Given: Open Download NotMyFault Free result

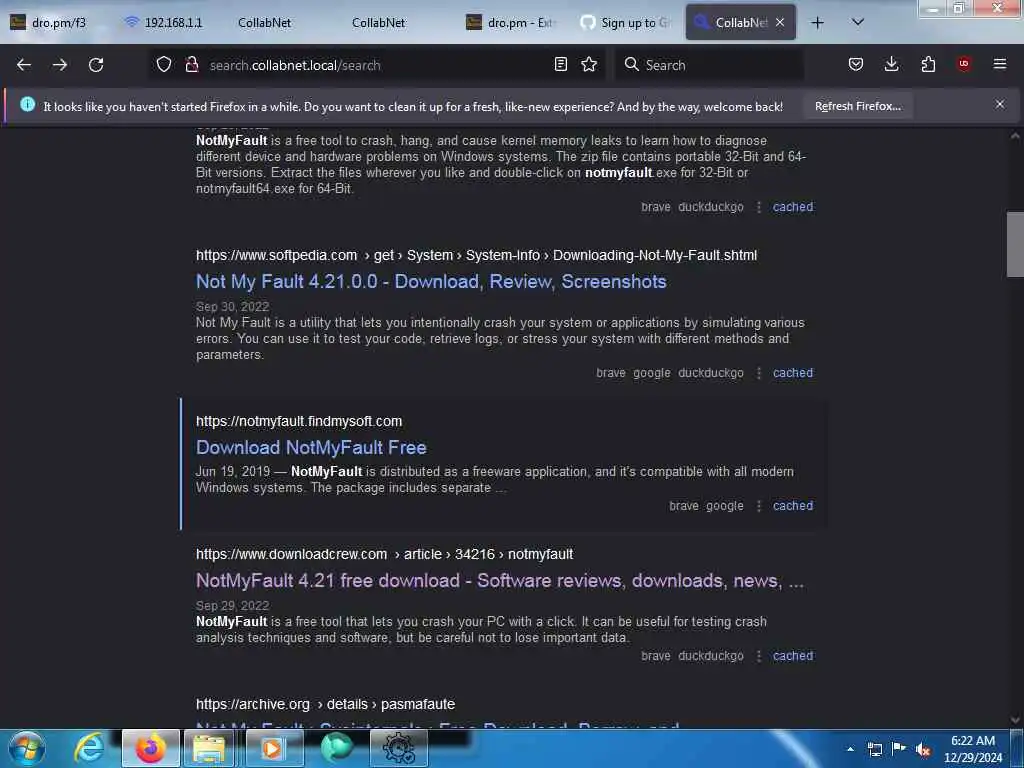Looking at the screenshot, I should tap(311, 447).
